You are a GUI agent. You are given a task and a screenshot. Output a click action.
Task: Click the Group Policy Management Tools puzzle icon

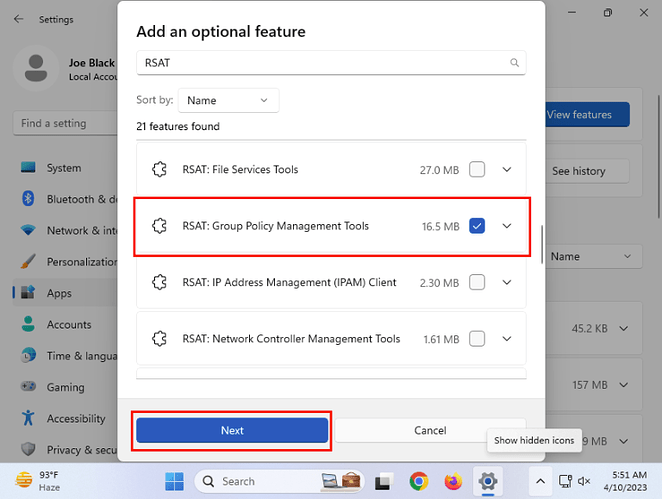pyautogui.click(x=159, y=226)
